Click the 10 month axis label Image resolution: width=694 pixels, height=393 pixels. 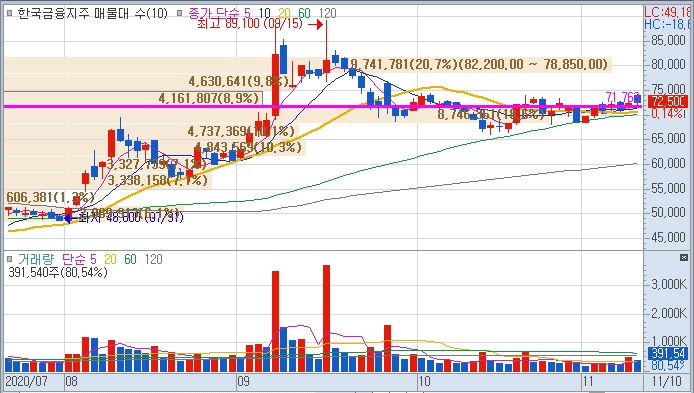tap(424, 381)
